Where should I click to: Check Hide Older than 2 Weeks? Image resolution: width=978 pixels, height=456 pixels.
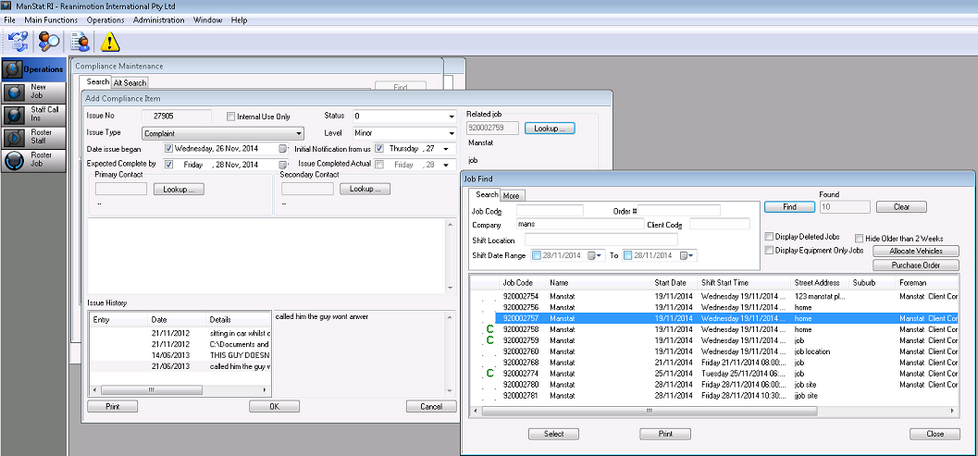click(x=860, y=239)
